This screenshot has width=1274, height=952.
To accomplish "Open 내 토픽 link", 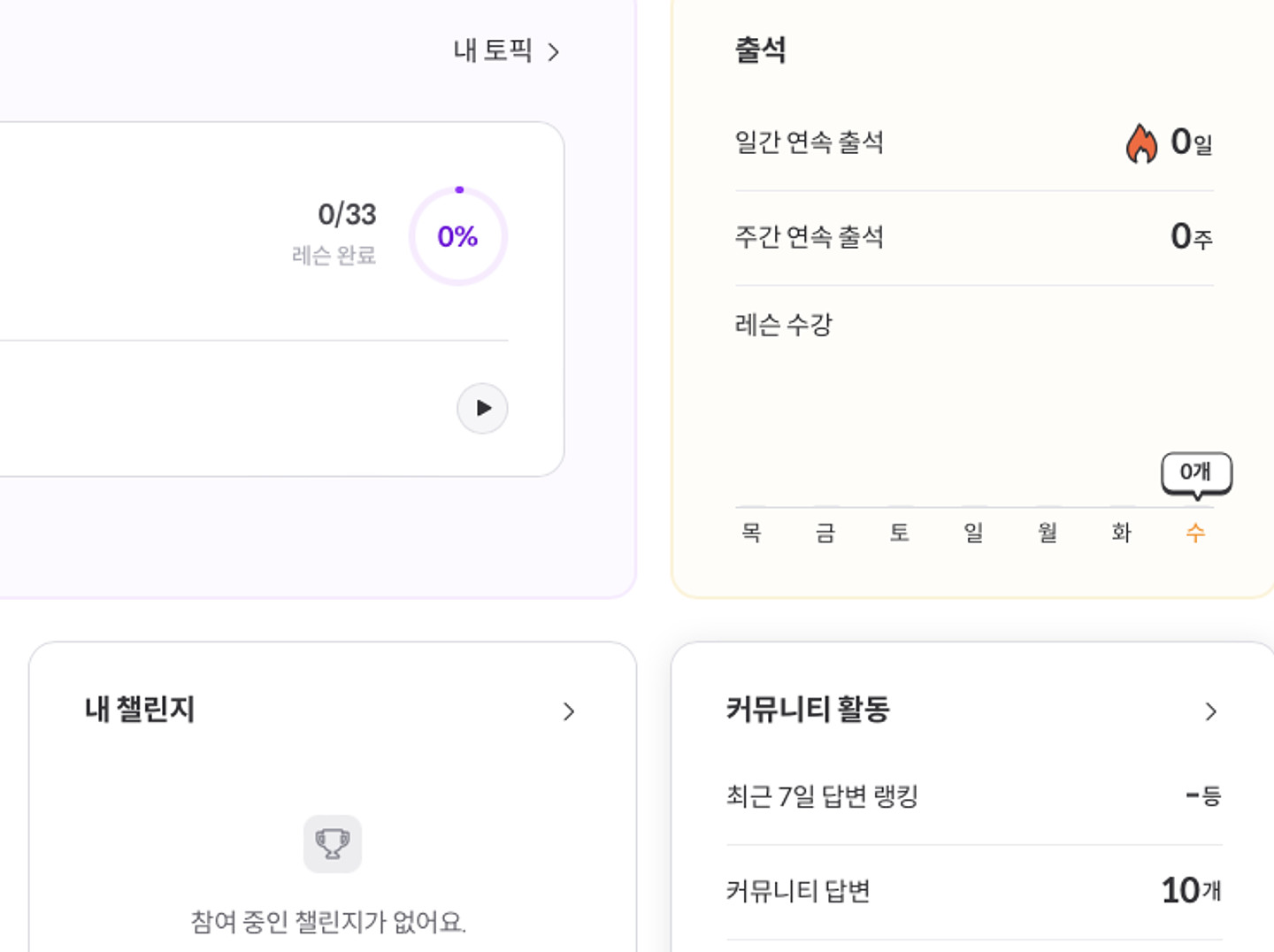I will click(493, 50).
